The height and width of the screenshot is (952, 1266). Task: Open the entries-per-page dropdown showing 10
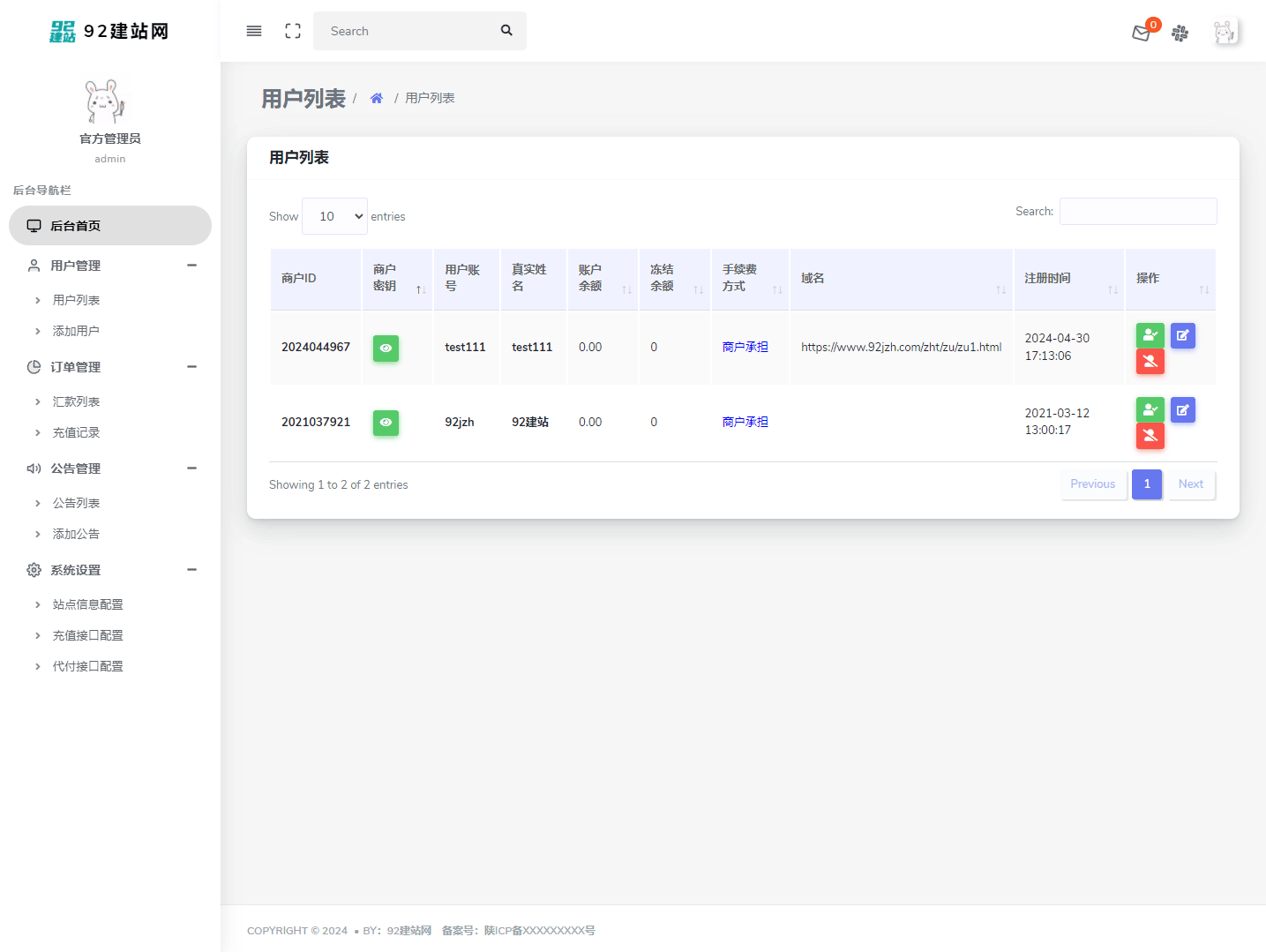tap(334, 216)
